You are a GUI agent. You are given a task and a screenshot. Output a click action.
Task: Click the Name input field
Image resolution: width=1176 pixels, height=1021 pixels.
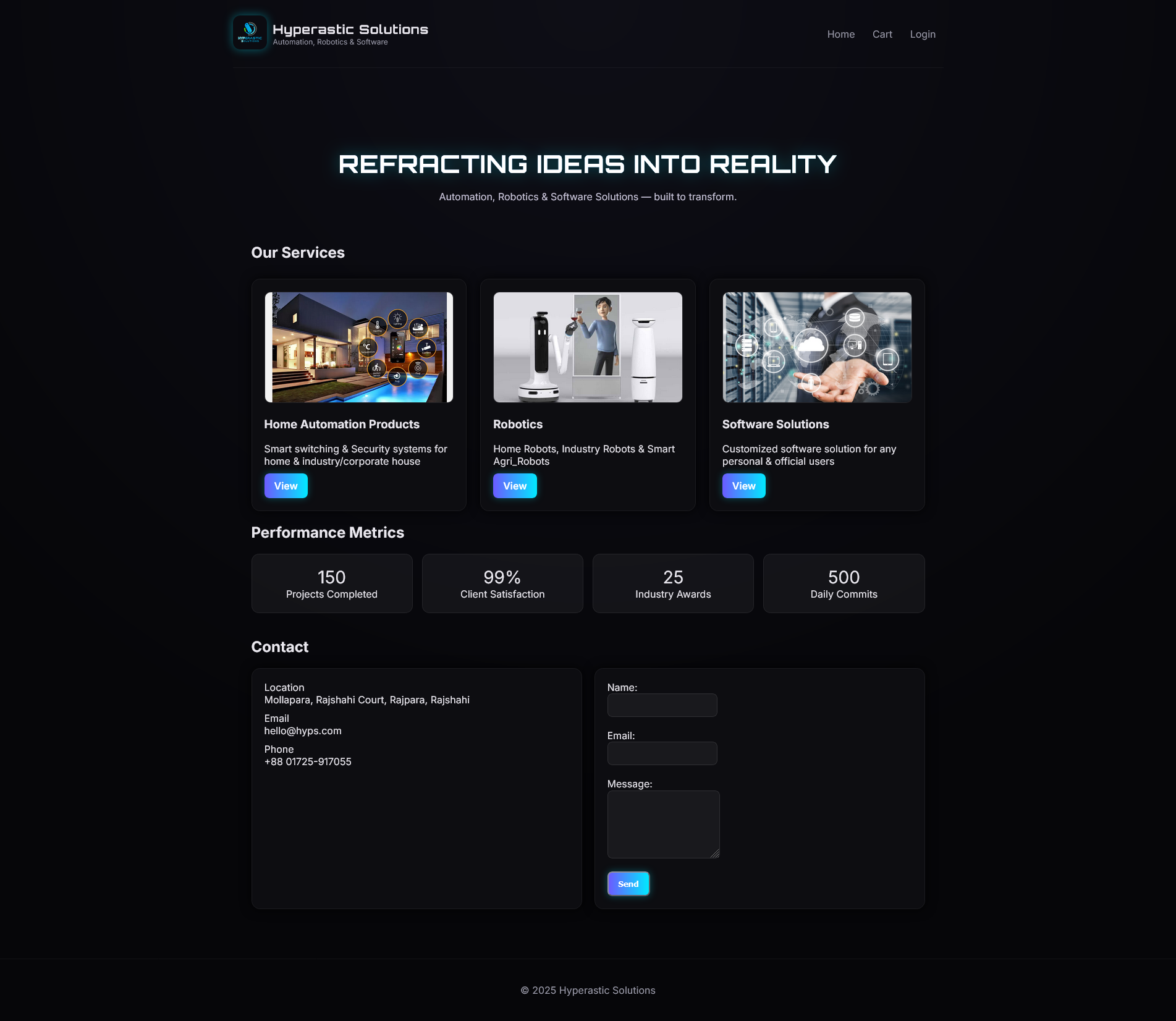point(662,705)
